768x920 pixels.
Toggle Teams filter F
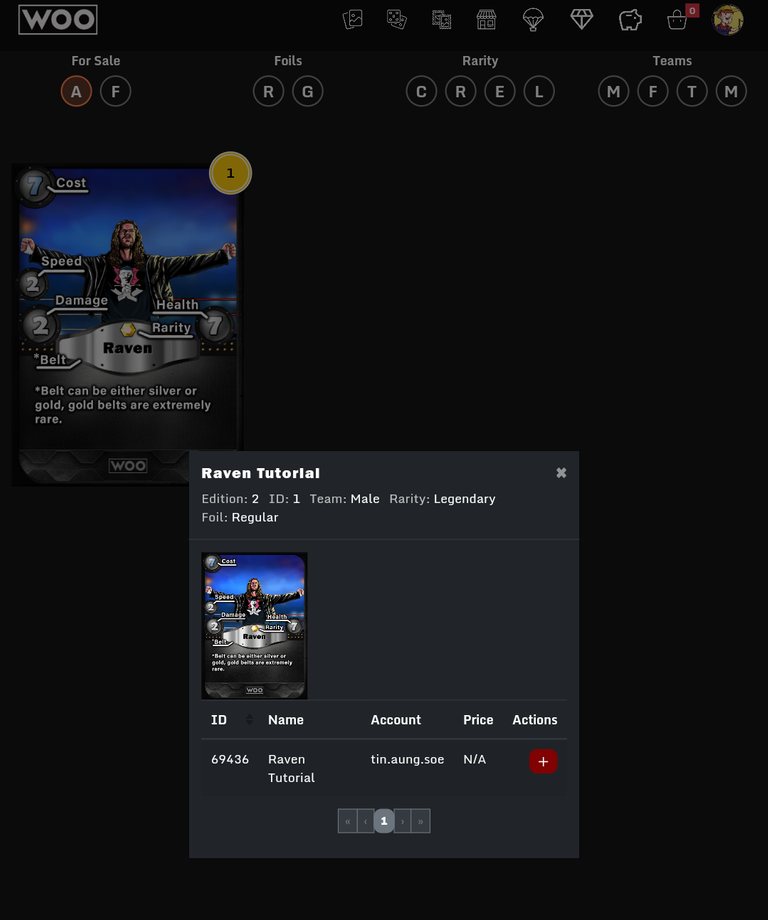pyautogui.click(x=652, y=92)
